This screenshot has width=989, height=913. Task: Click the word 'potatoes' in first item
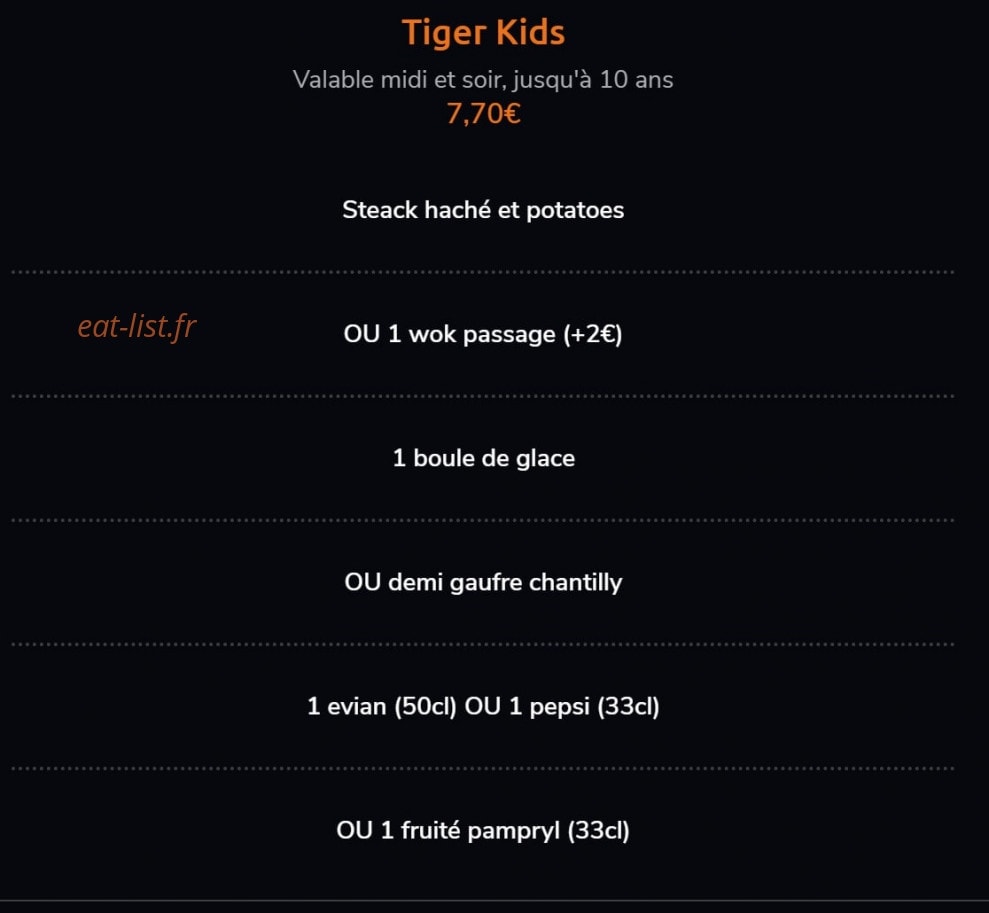coord(575,211)
